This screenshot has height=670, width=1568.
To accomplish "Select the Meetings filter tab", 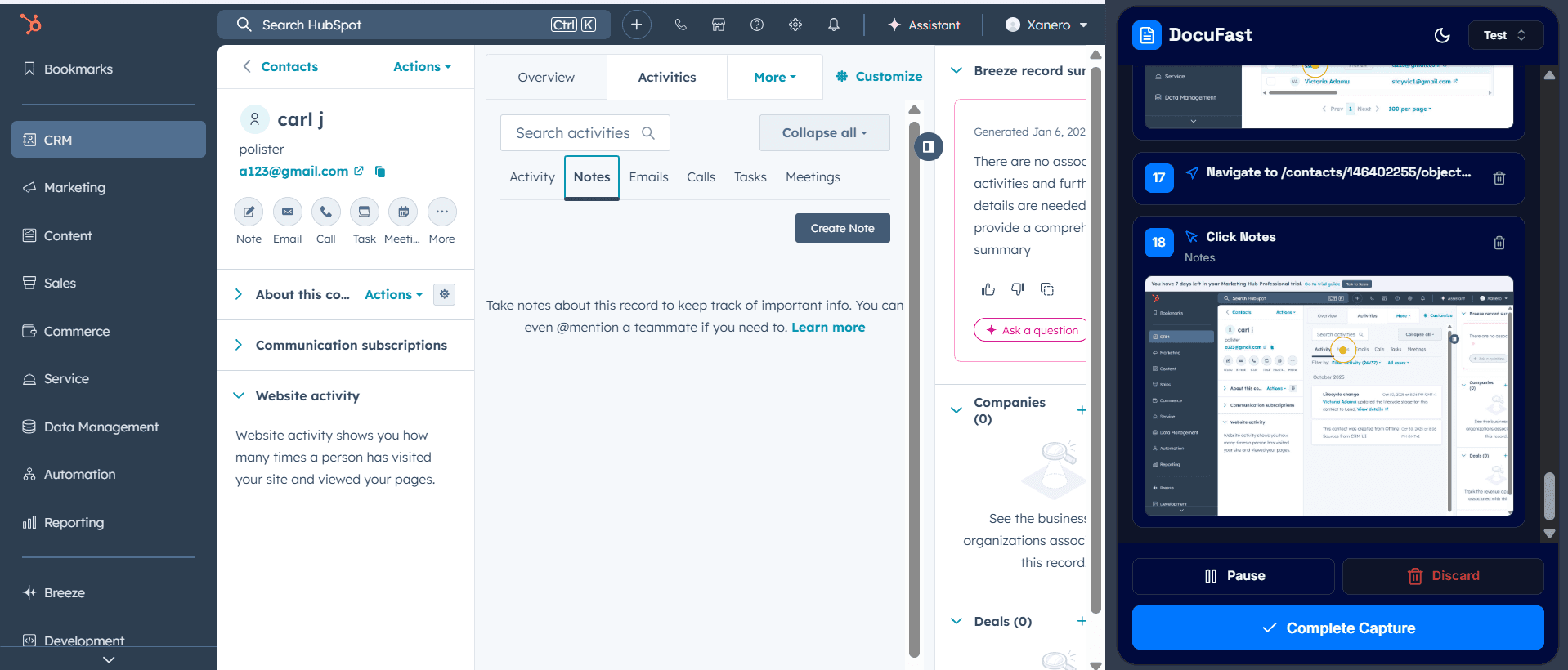I will click(813, 176).
